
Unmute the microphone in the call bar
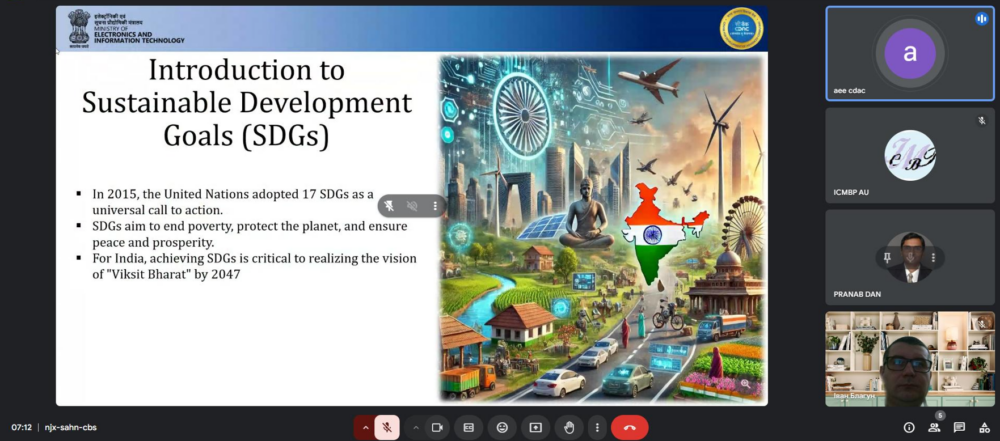386,427
